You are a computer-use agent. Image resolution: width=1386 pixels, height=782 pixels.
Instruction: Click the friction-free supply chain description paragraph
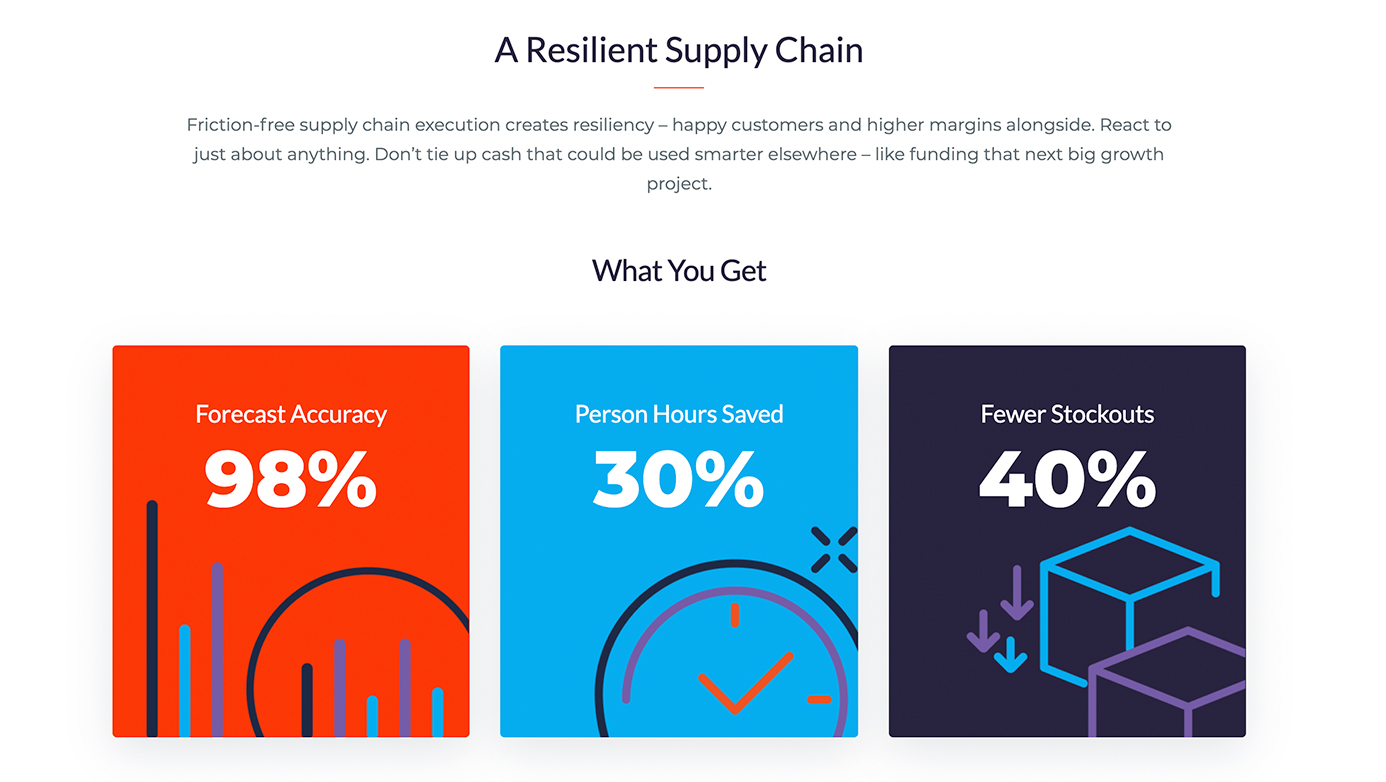click(679, 154)
